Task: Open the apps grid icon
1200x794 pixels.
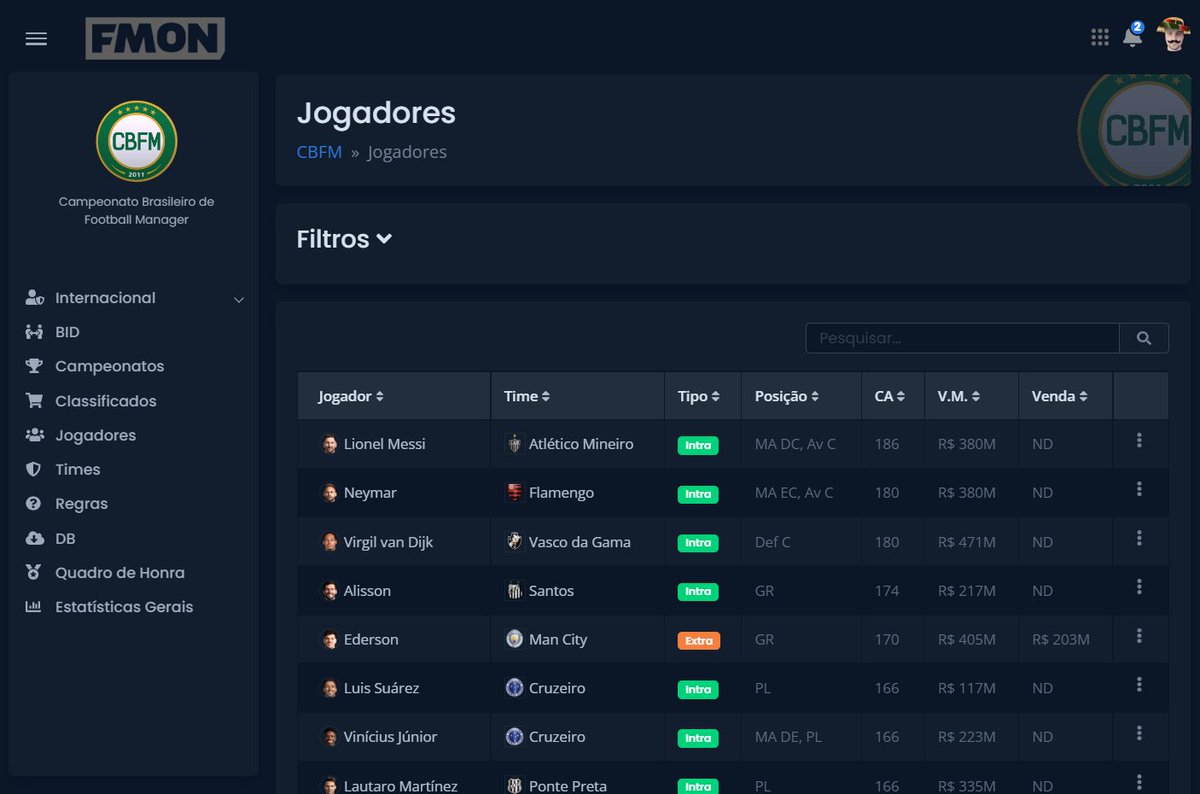Action: tap(1100, 37)
